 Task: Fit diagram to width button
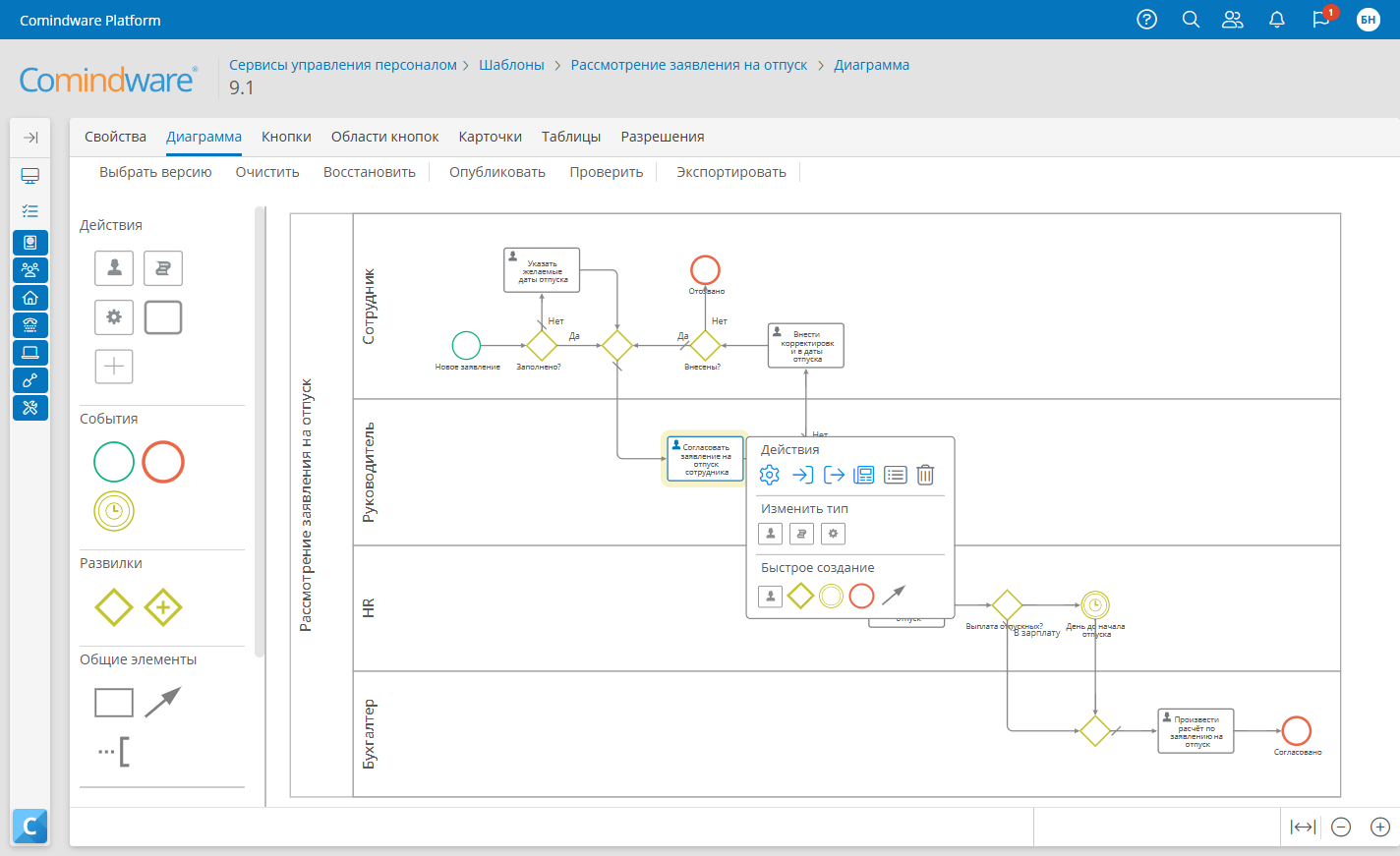click(1303, 827)
